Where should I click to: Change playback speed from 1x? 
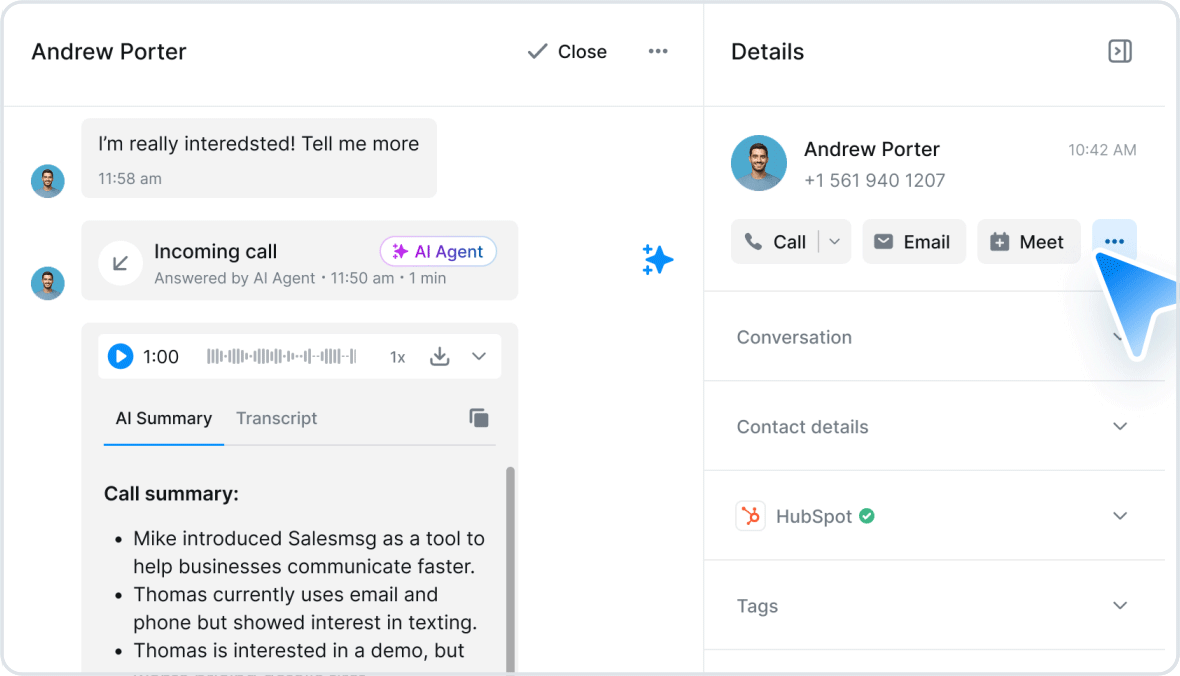pos(397,357)
